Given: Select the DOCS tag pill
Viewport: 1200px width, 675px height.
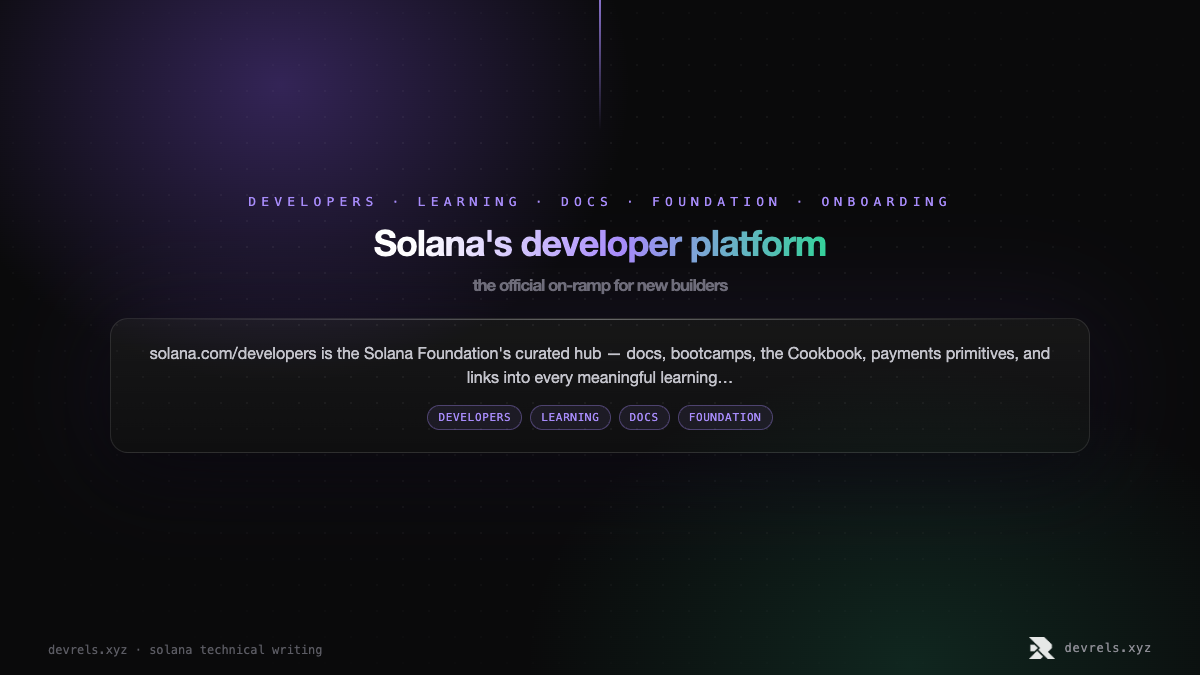Looking at the screenshot, I should click(644, 417).
